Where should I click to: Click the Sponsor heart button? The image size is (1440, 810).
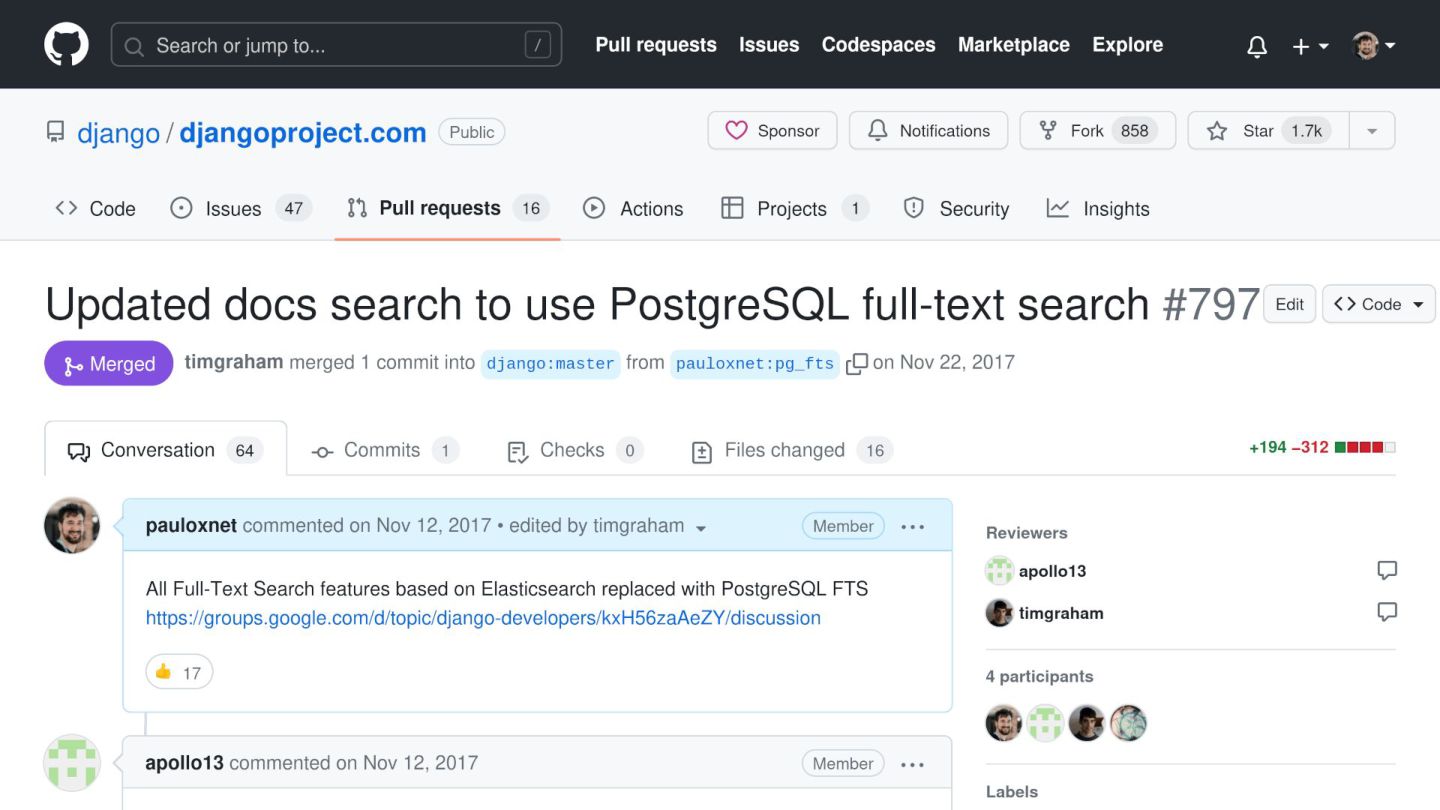point(772,131)
